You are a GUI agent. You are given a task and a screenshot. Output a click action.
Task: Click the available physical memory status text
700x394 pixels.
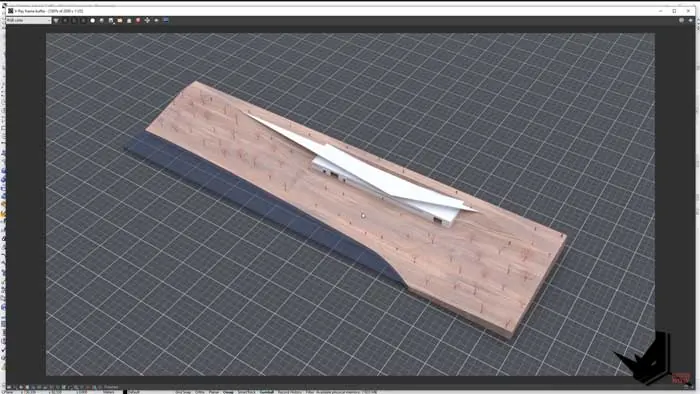point(346,392)
